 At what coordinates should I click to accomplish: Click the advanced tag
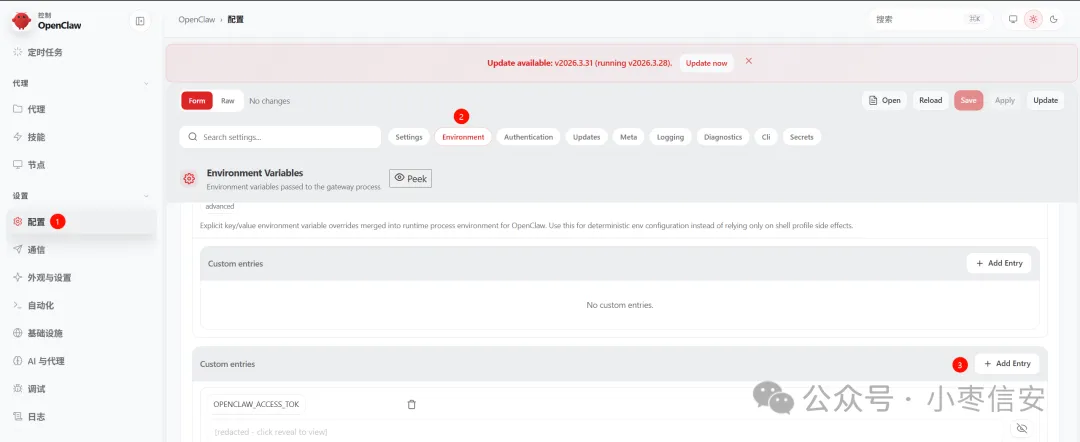[x=220, y=206]
